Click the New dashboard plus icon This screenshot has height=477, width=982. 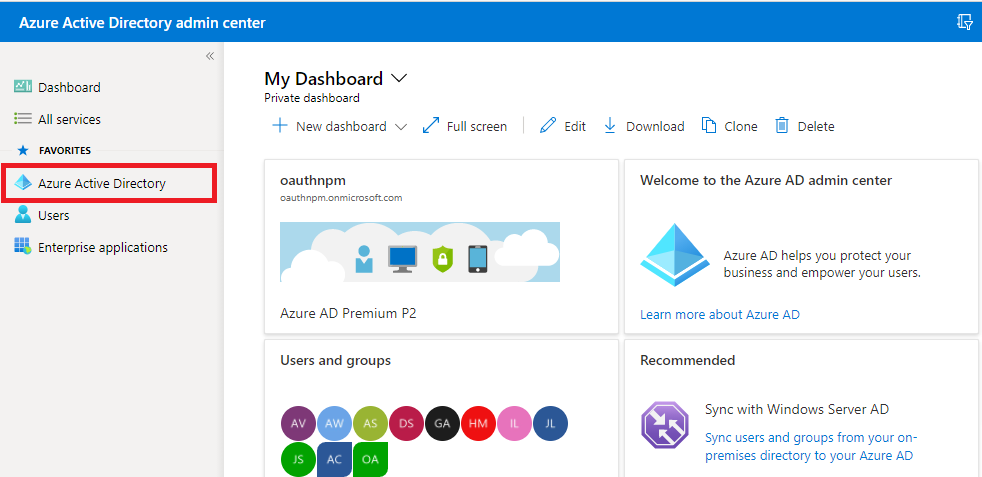tap(280, 126)
